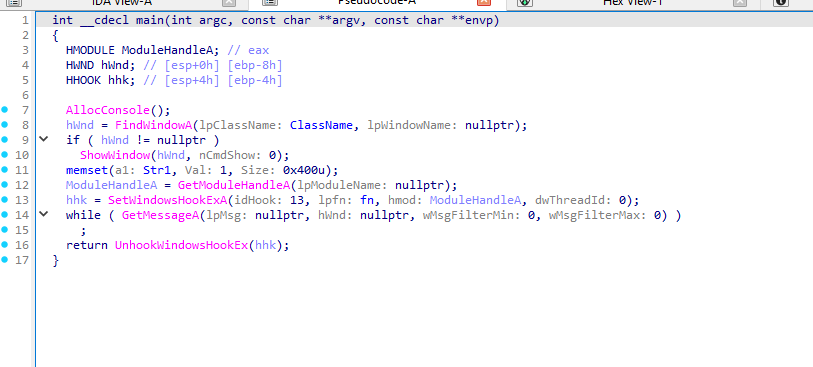Toggle breakpoint dot on line 13
The image size is (813, 367).
coord(5,200)
